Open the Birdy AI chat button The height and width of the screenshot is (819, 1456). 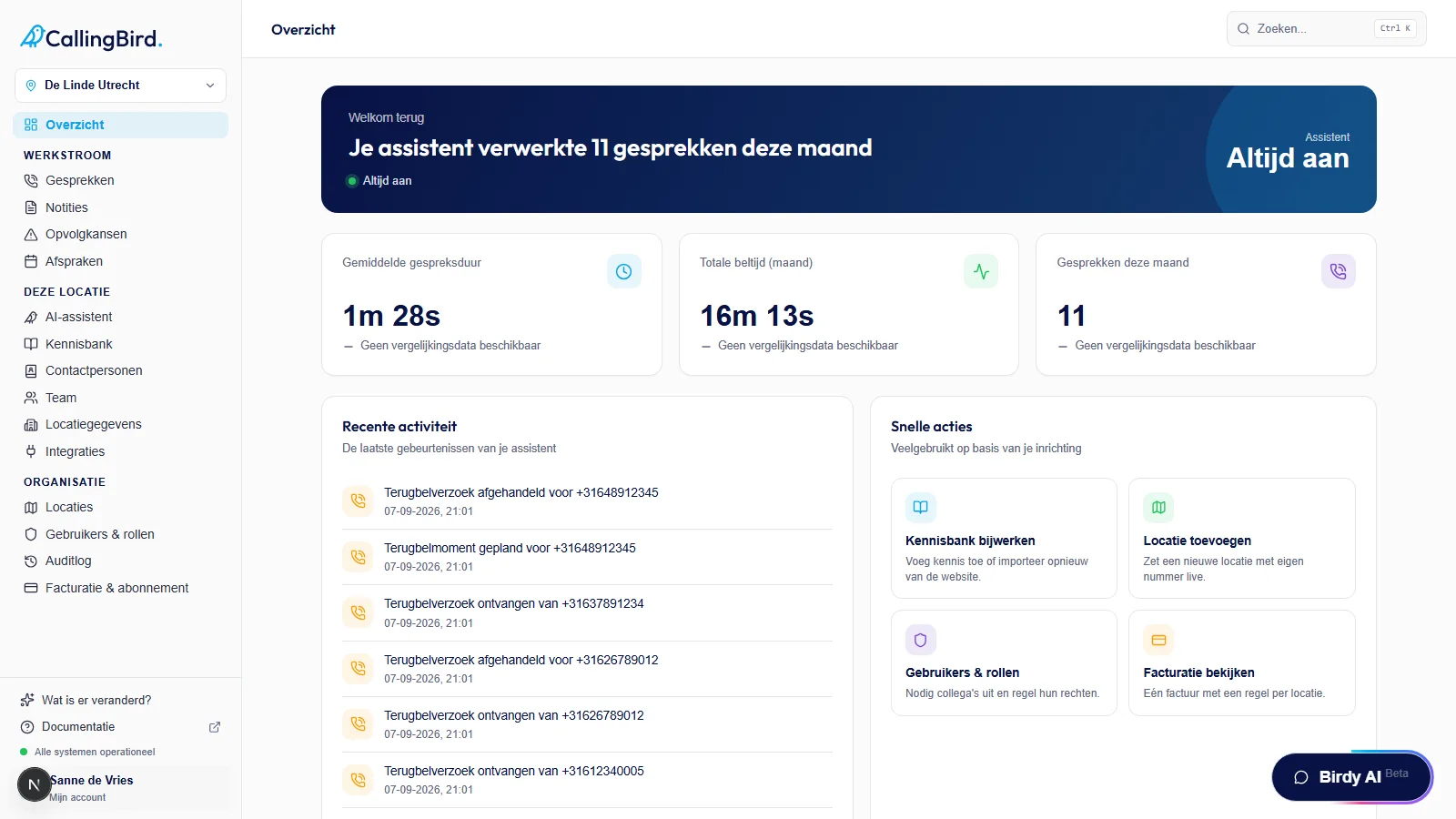click(1351, 777)
